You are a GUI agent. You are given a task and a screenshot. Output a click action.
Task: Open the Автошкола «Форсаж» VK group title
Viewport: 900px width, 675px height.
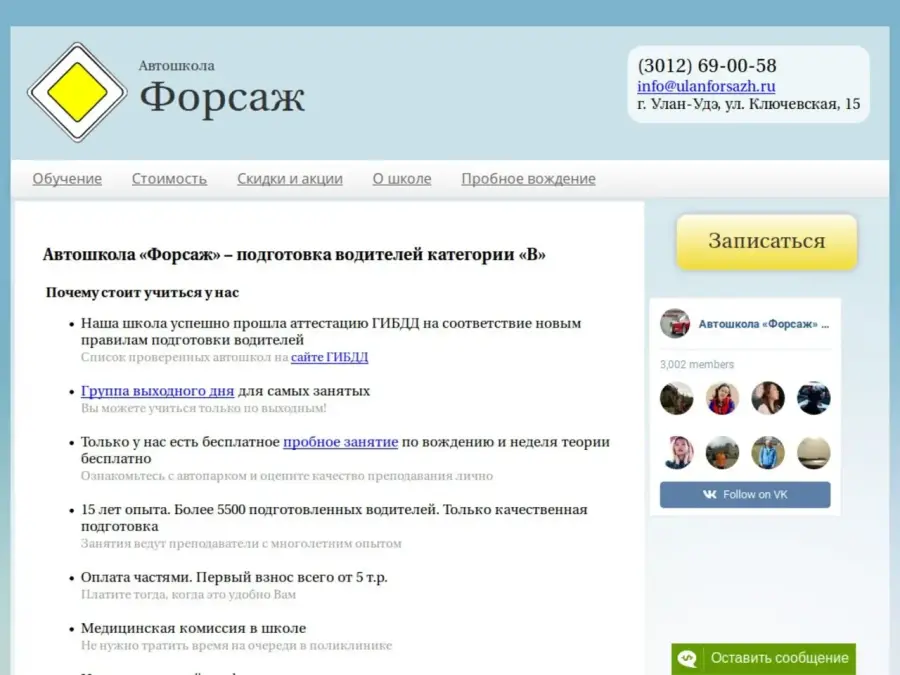point(763,324)
